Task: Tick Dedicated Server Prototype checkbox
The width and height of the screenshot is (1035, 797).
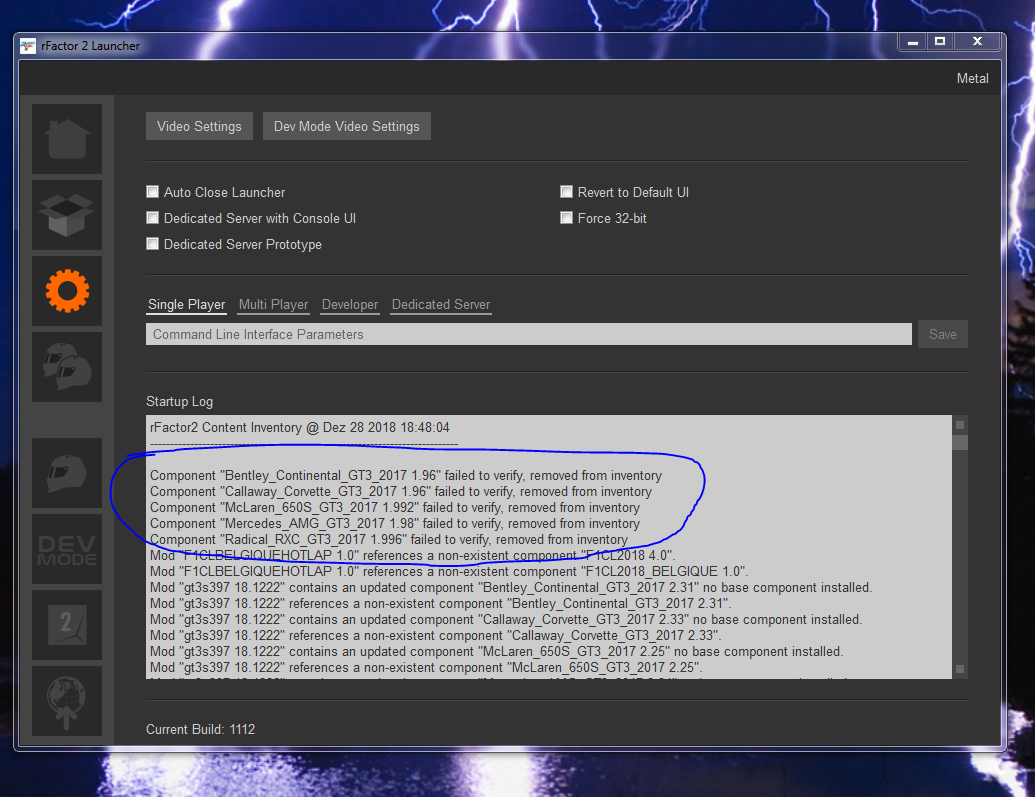Action: click(x=153, y=244)
